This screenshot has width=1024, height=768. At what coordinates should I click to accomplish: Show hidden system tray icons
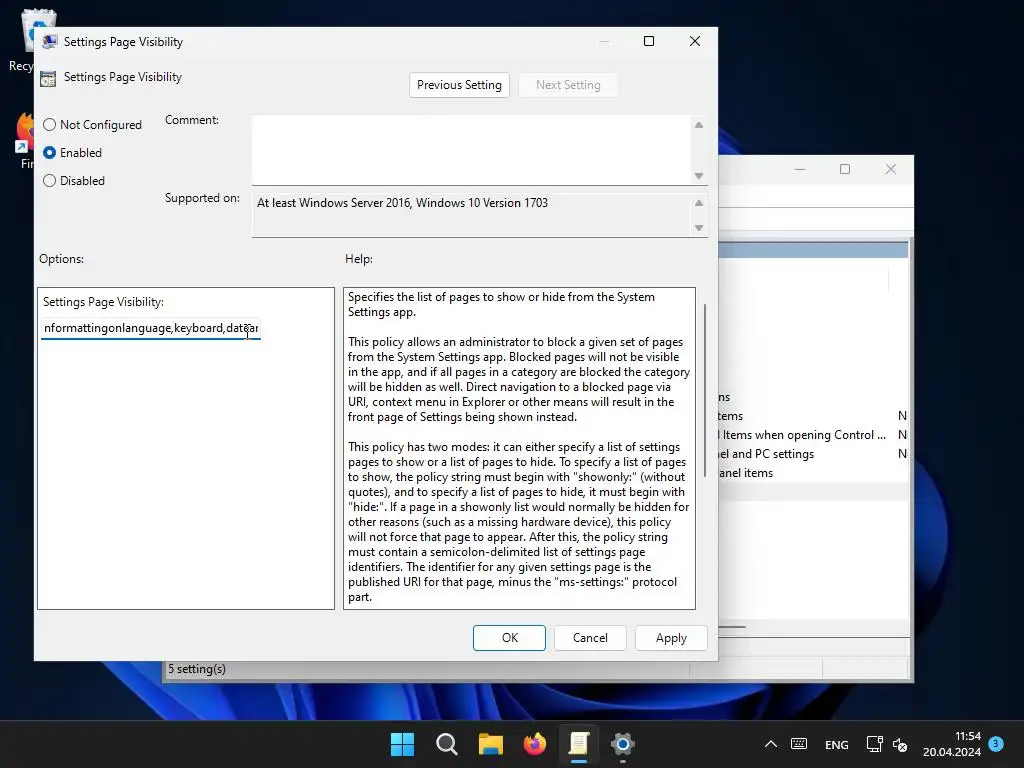coord(771,744)
